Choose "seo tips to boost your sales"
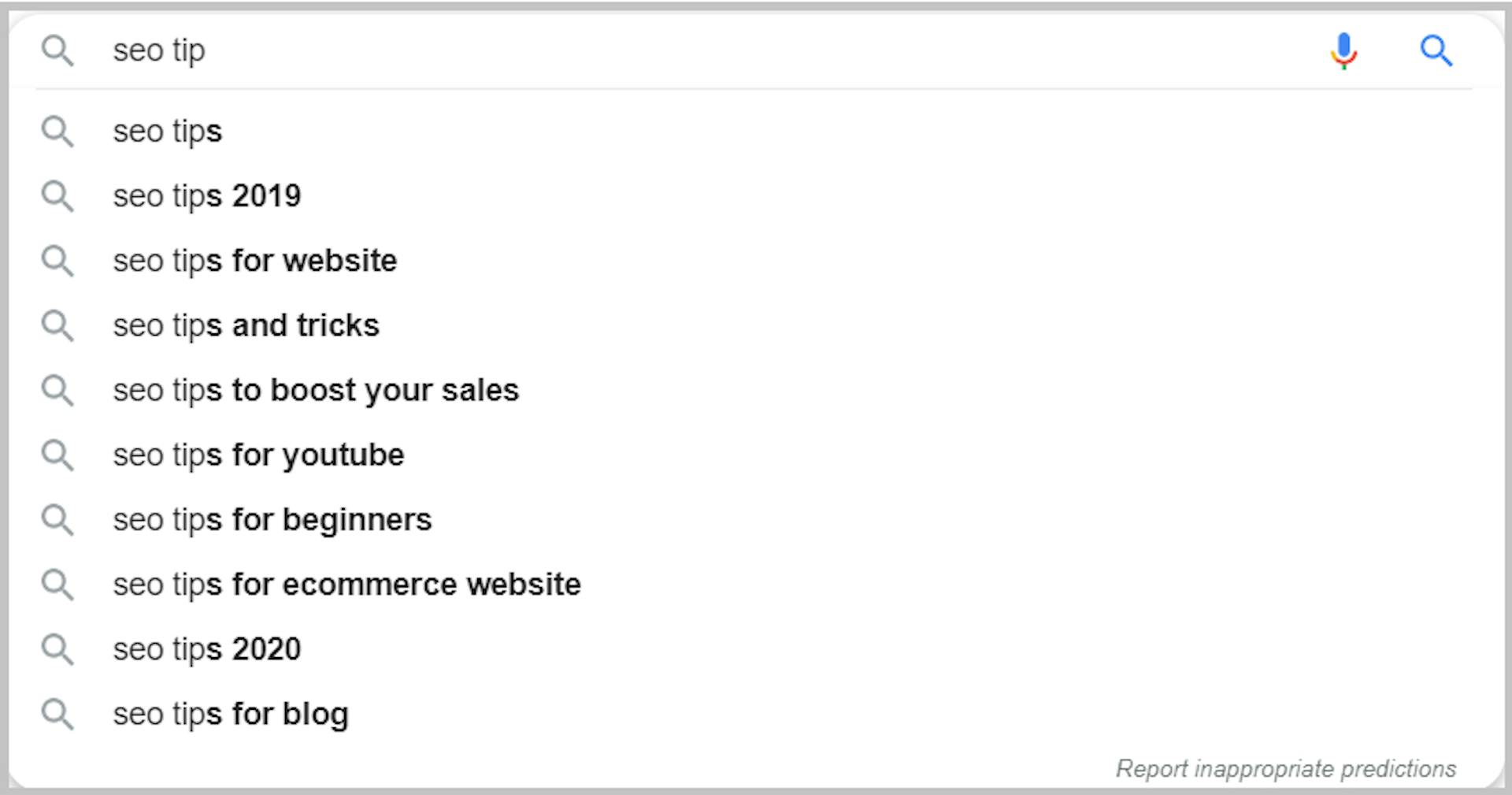Image resolution: width=1512 pixels, height=795 pixels. point(316,391)
